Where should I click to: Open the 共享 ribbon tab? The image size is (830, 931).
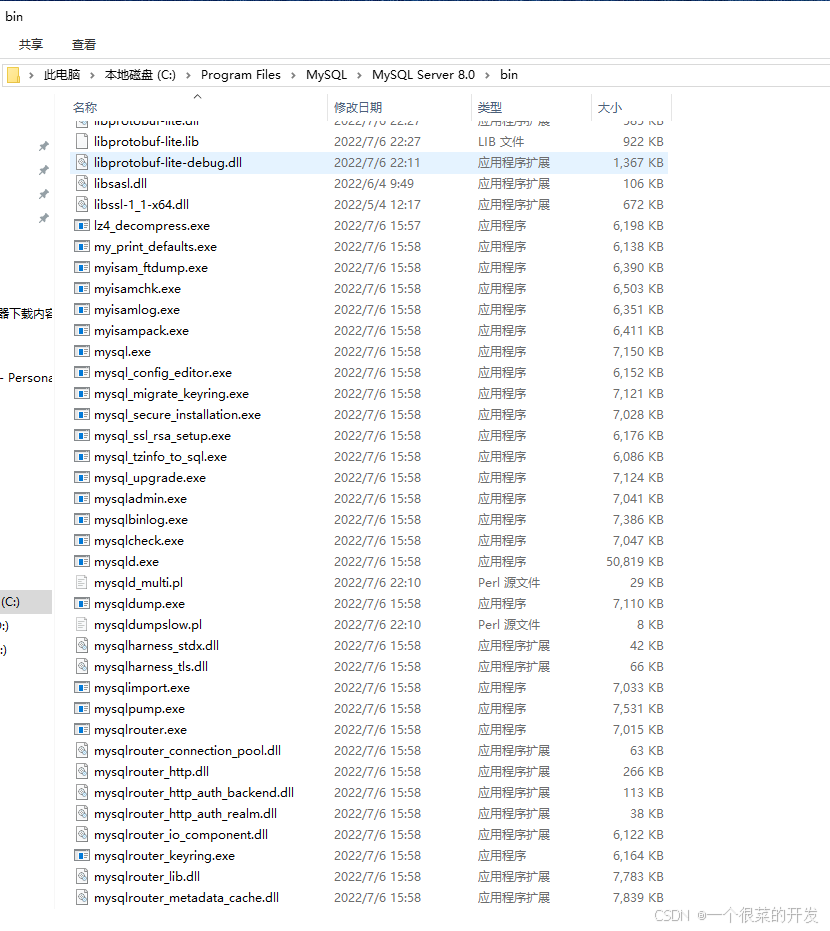[31, 45]
